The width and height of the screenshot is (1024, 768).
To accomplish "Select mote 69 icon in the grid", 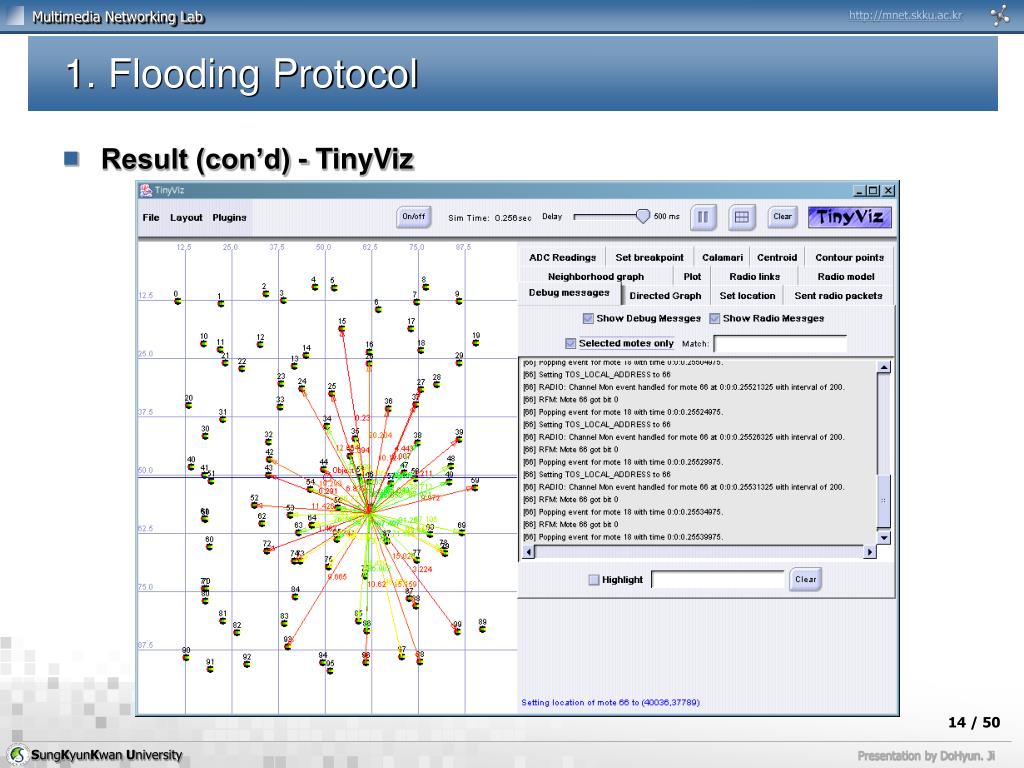I will (x=462, y=532).
